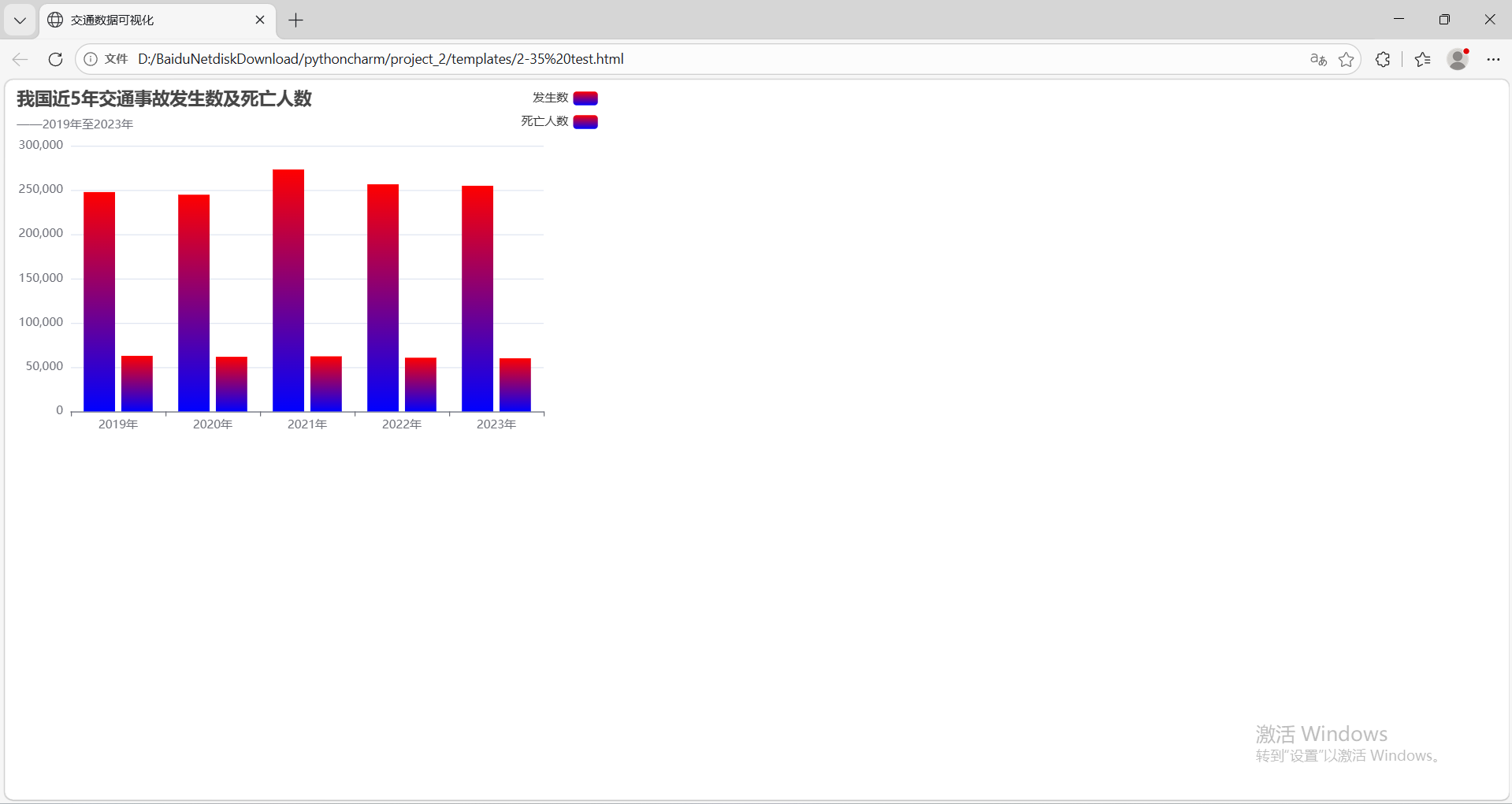The image size is (1512, 804).
Task: Close the browser window
Action: tap(1490, 20)
